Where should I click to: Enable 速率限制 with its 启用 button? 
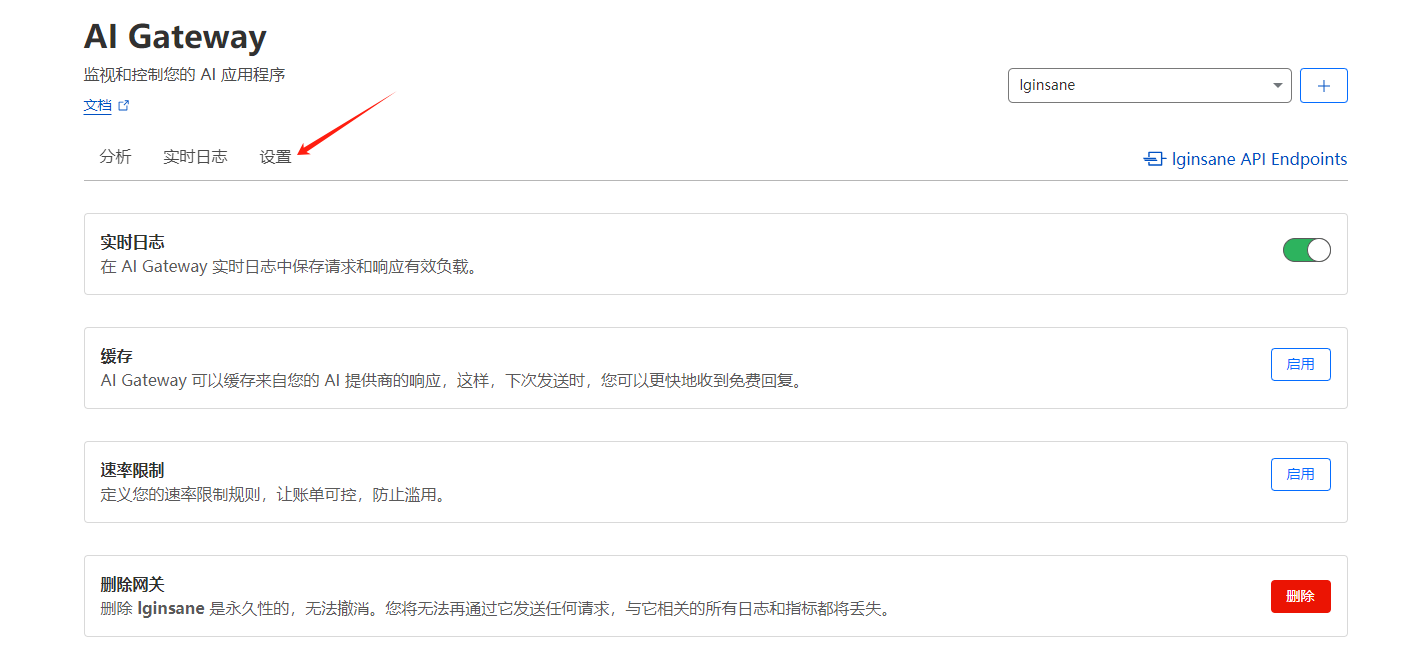click(x=1300, y=474)
